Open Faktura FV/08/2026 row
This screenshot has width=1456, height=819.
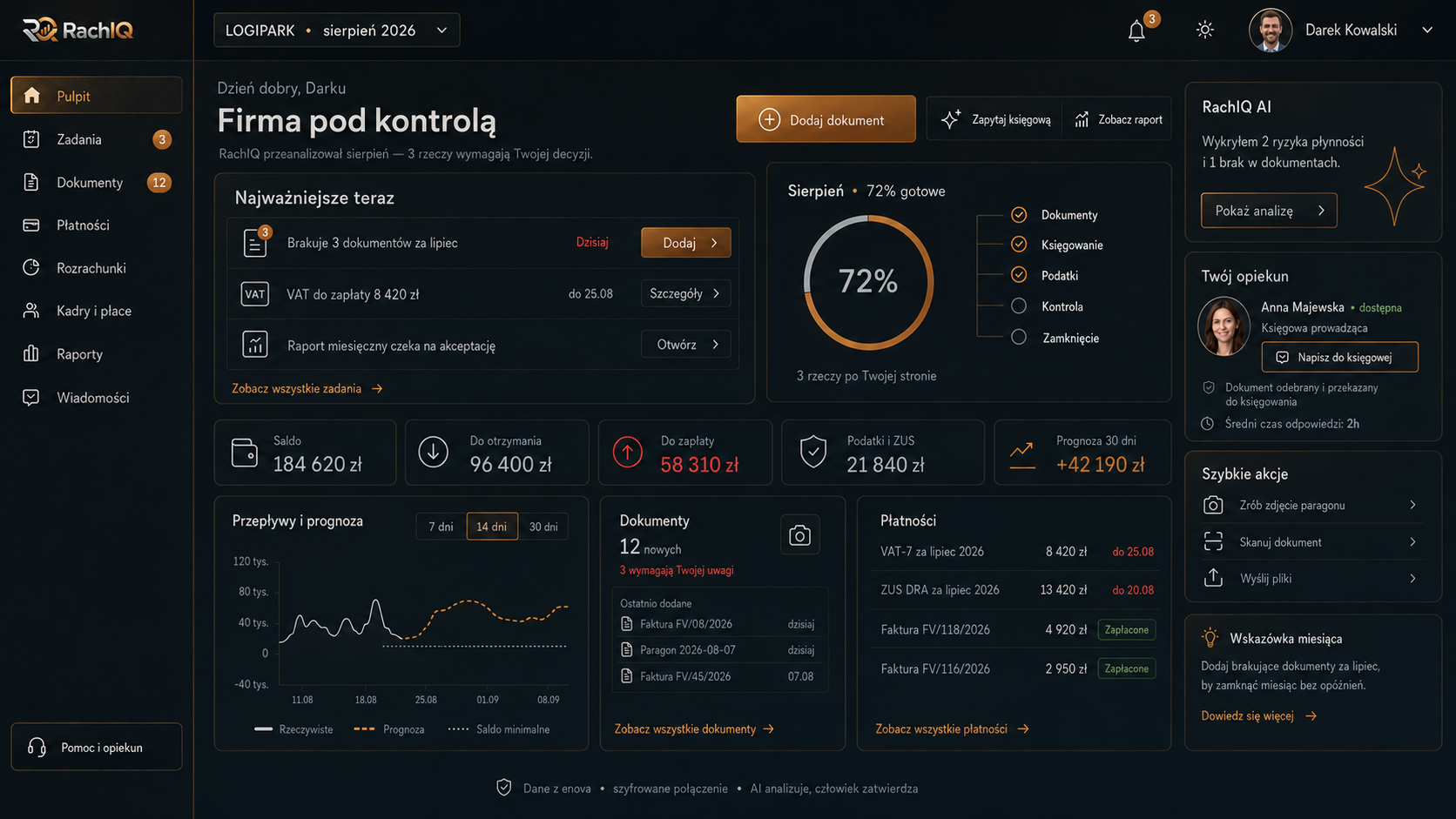click(719, 624)
